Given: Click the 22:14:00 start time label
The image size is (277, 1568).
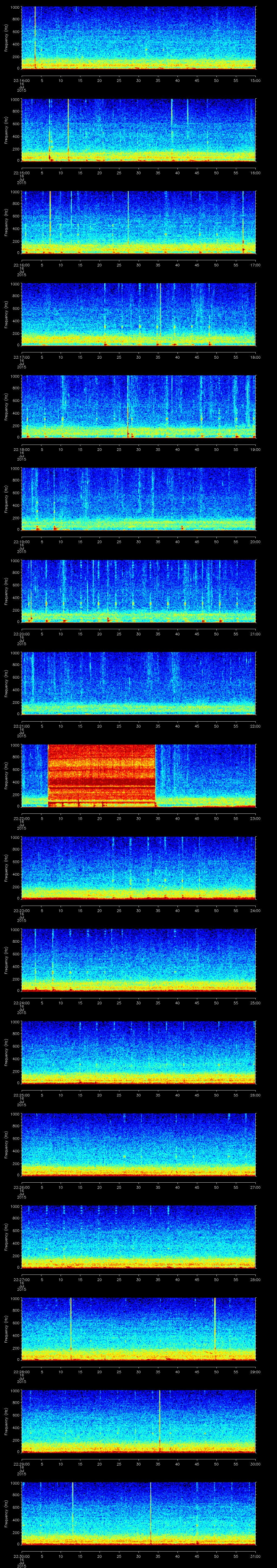Looking at the screenshot, I should (x=21, y=80).
